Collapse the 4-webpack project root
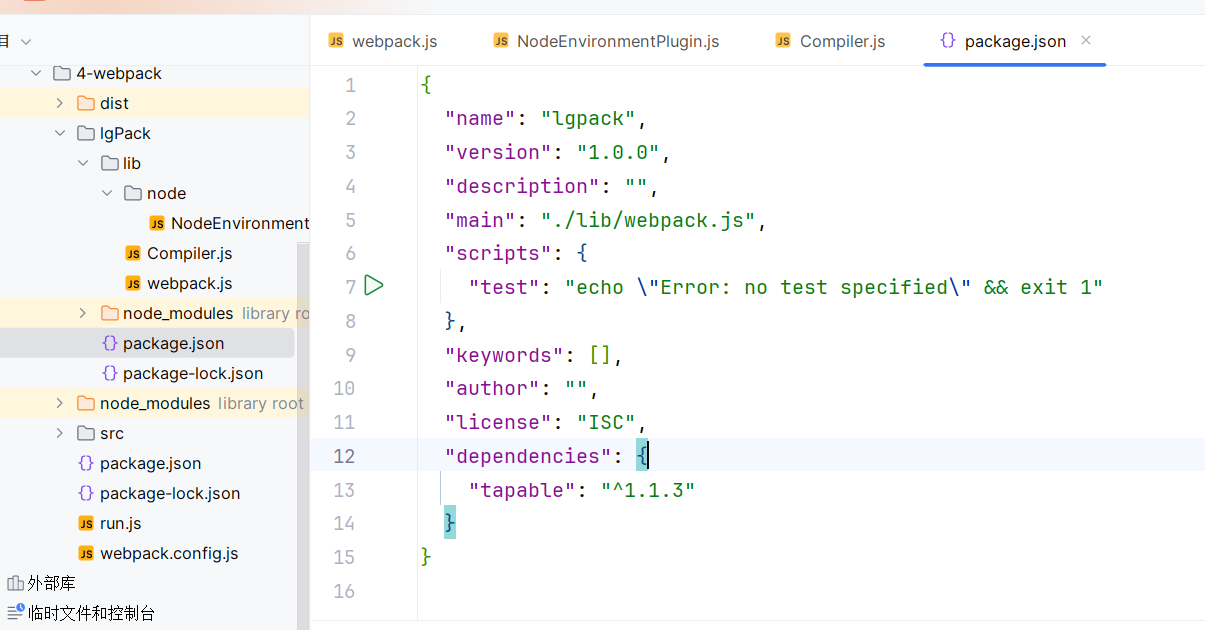The image size is (1205, 630). pyautogui.click(x=36, y=73)
